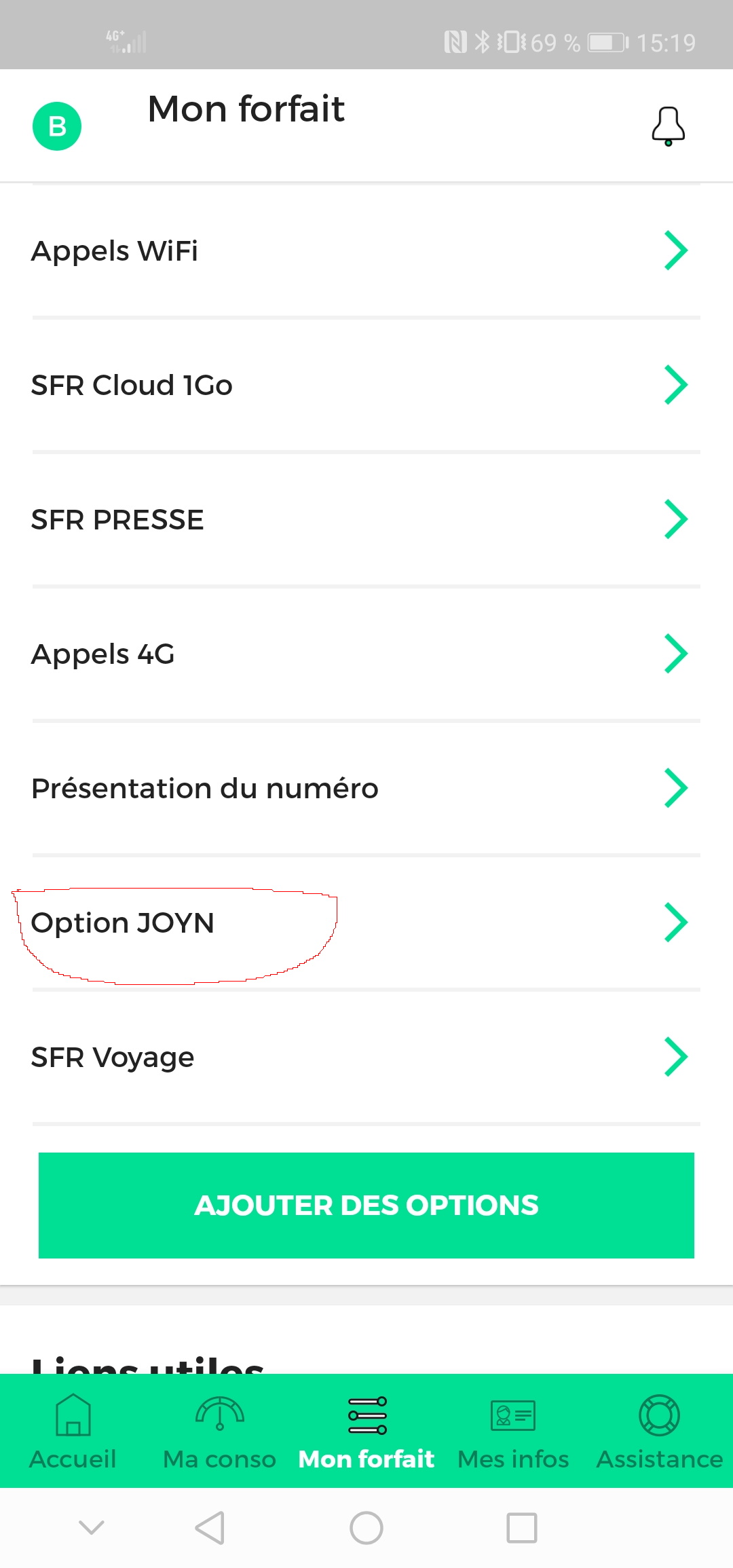Expand the SFR PRESSE chevron
The height and width of the screenshot is (1568, 733).
[x=675, y=519]
